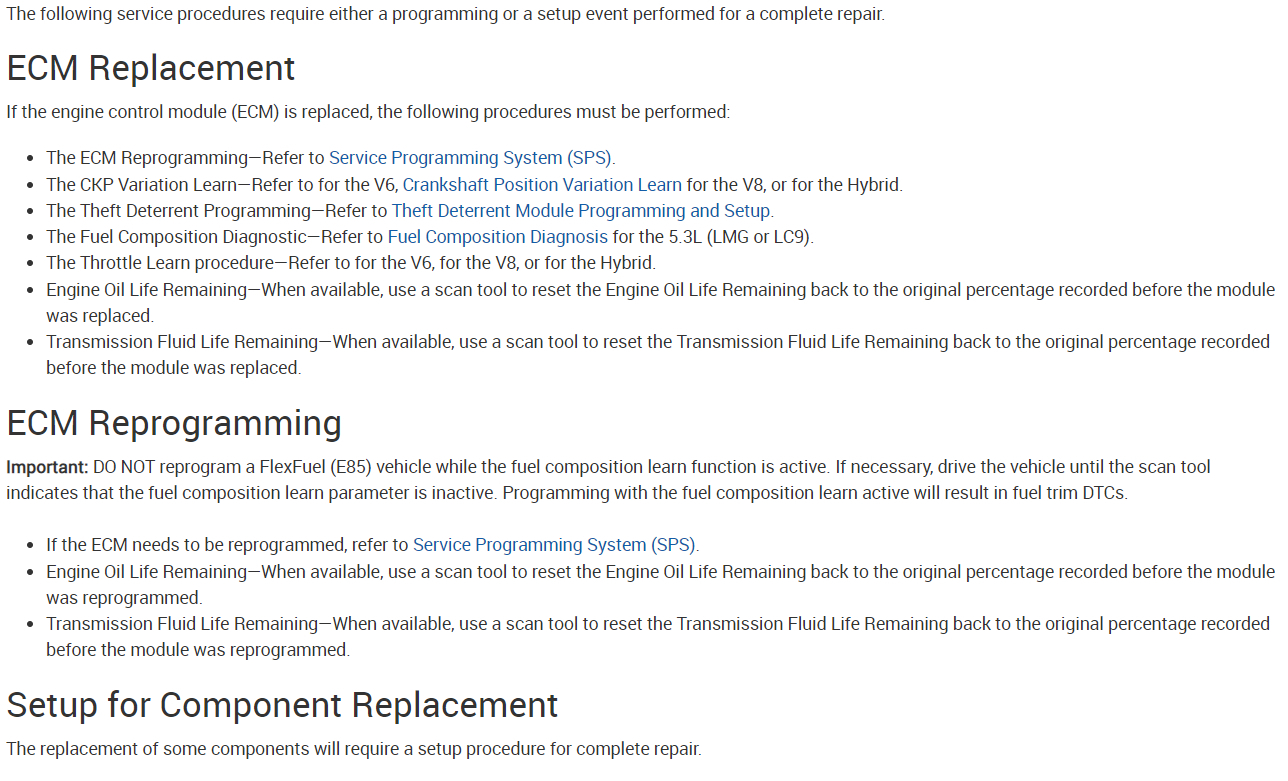Image resolution: width=1288 pixels, height=781 pixels.
Task: Open the Fuel Composition Diagnosis link
Action: (497, 237)
